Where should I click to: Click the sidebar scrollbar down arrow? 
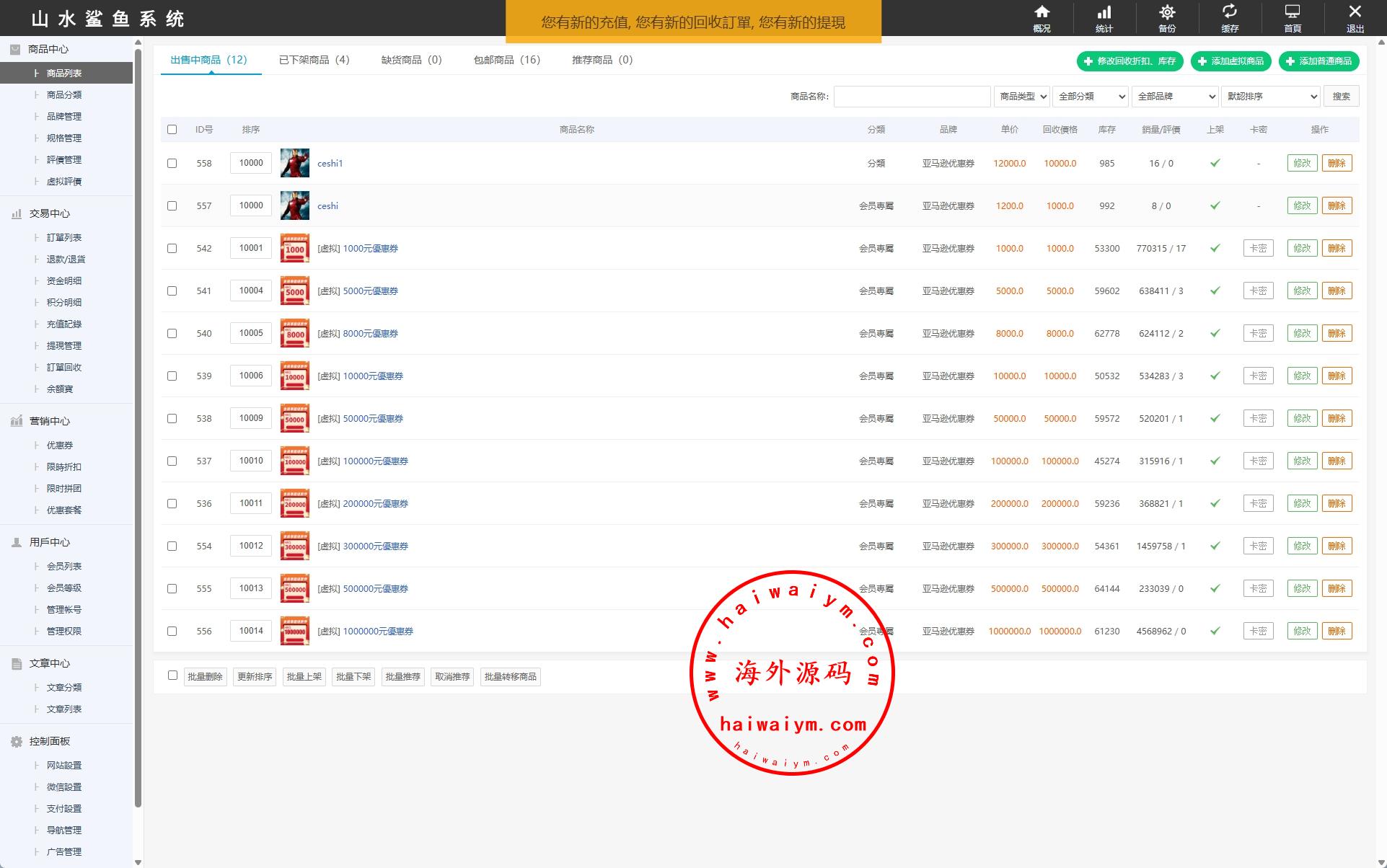(138, 862)
